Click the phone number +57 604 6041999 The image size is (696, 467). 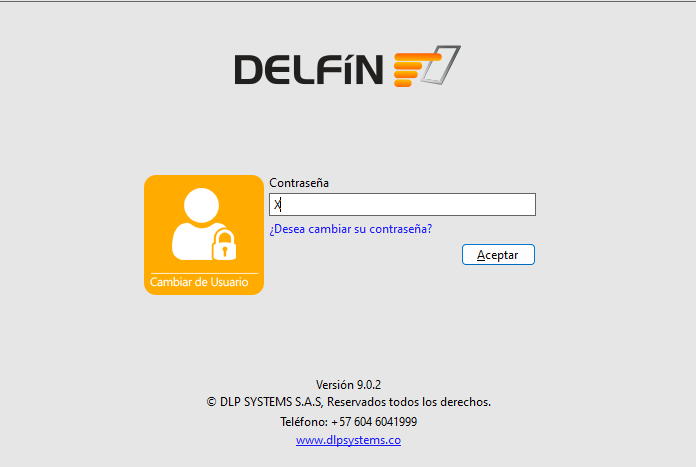click(374, 422)
